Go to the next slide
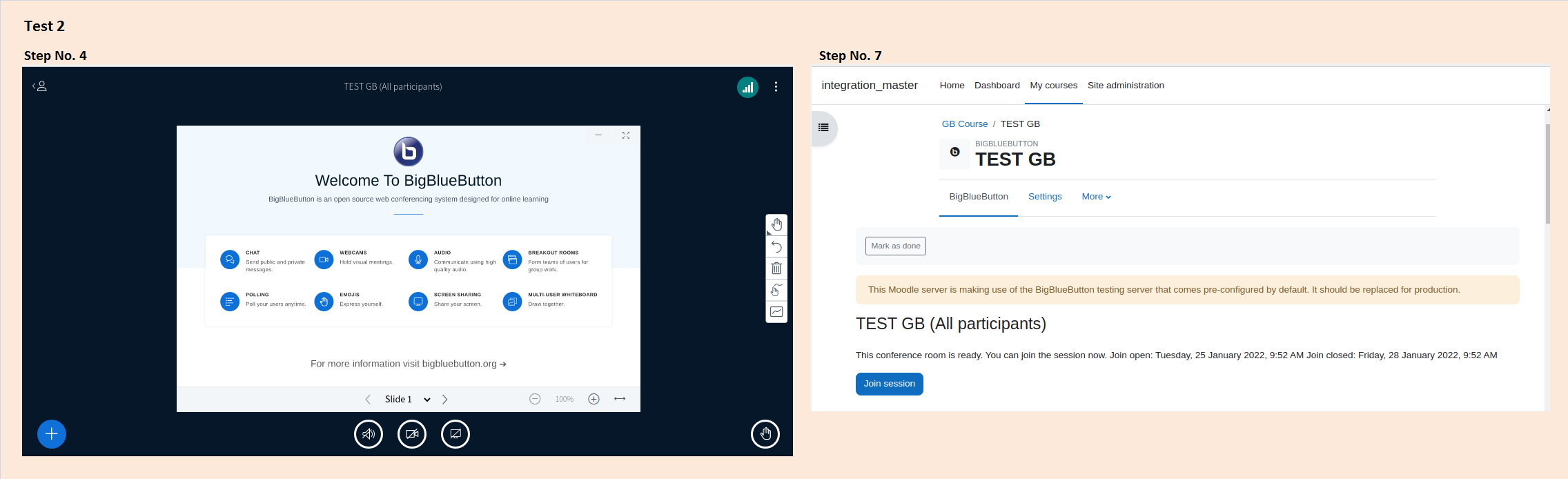 pyautogui.click(x=445, y=400)
